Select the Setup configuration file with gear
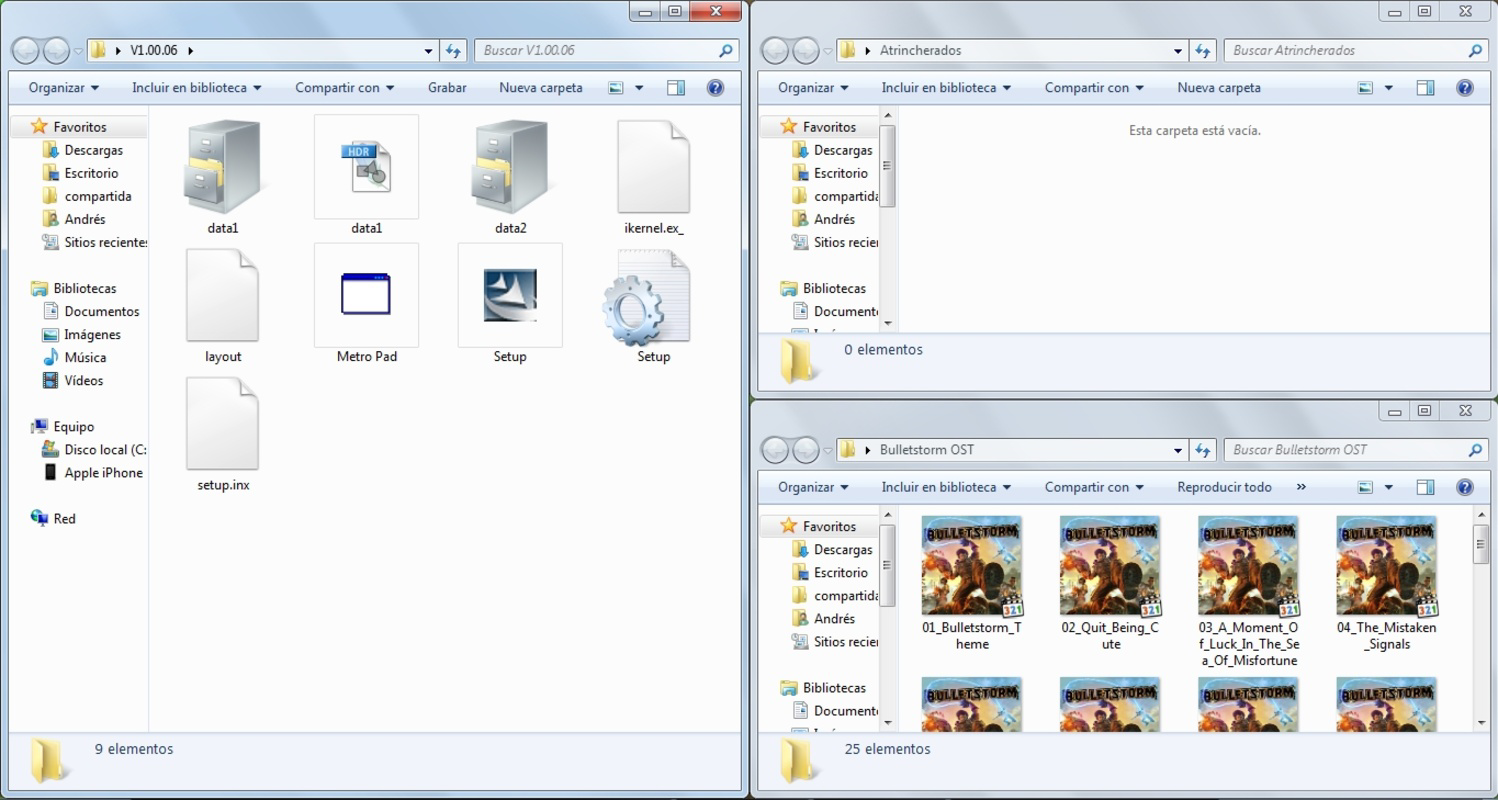 click(647, 298)
